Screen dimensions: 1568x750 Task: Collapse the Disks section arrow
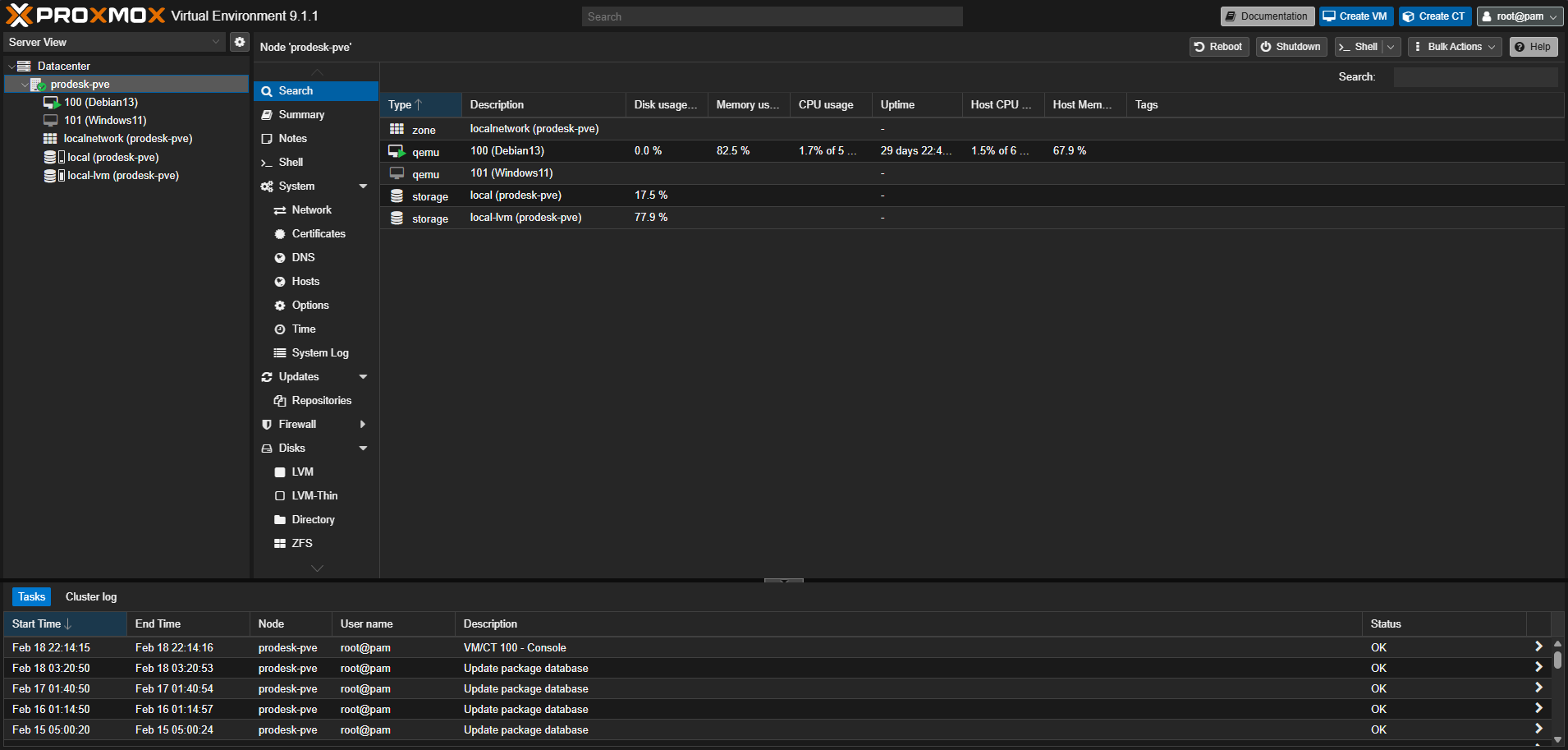(363, 449)
